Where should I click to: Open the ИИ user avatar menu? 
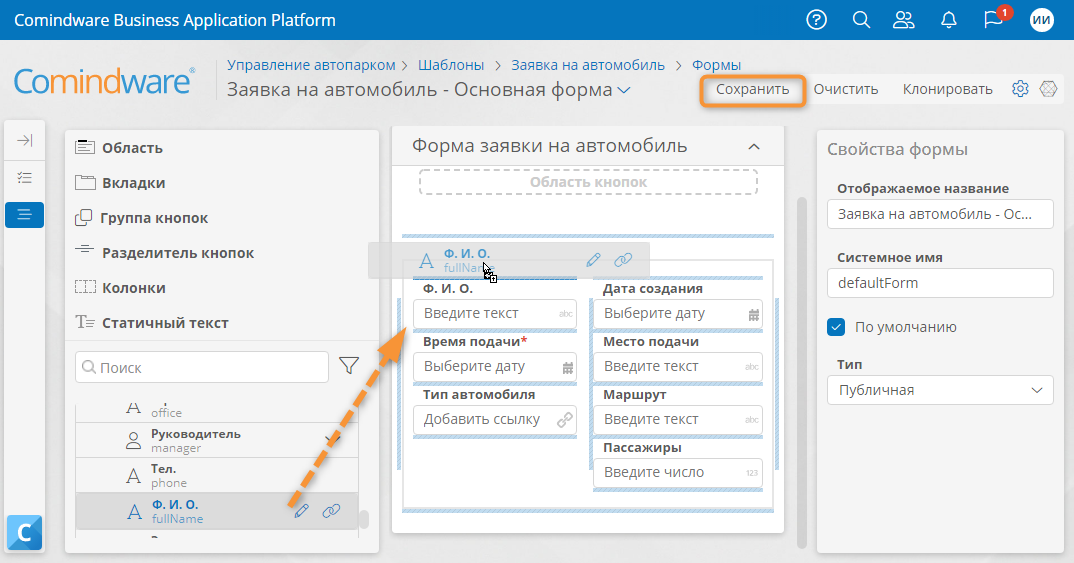click(x=1042, y=20)
